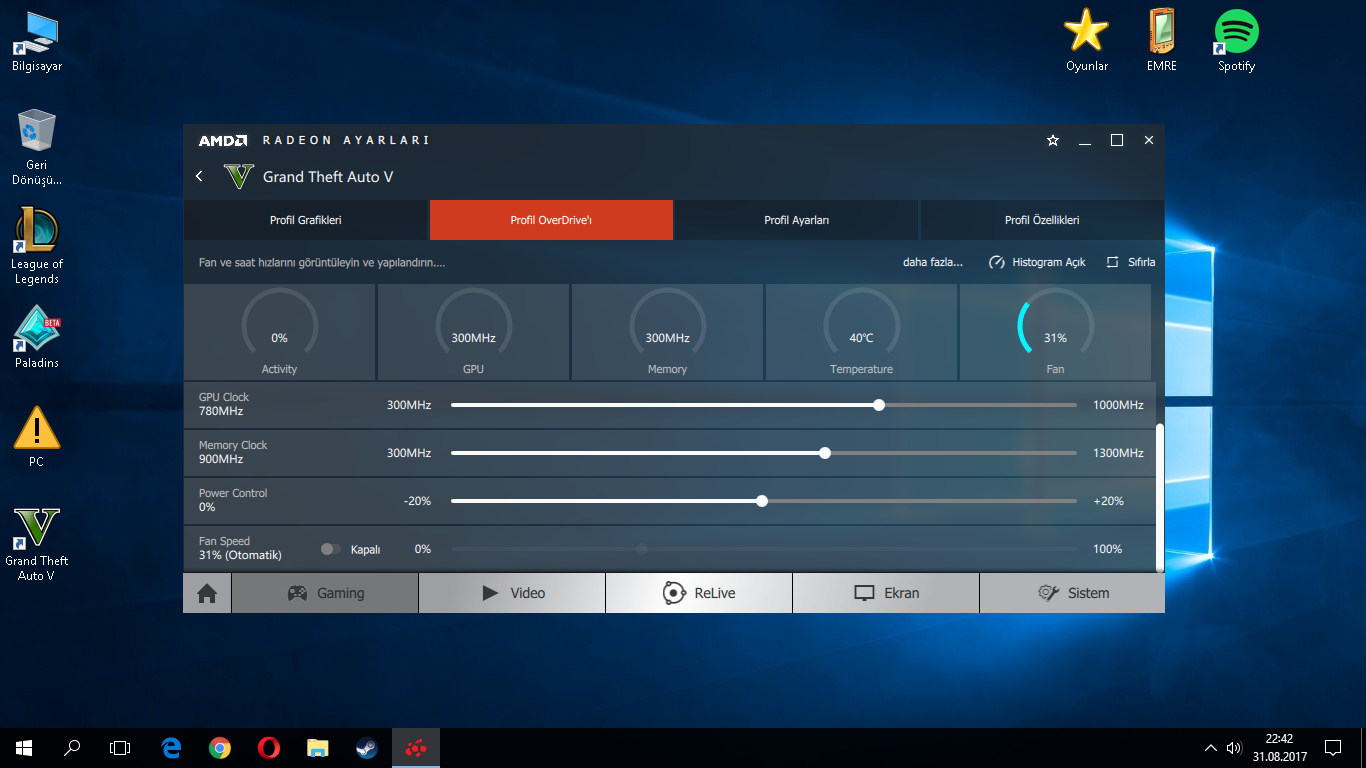1366x768 pixels.
Task: Select the EMRE desktop icon
Action: 1162,41
